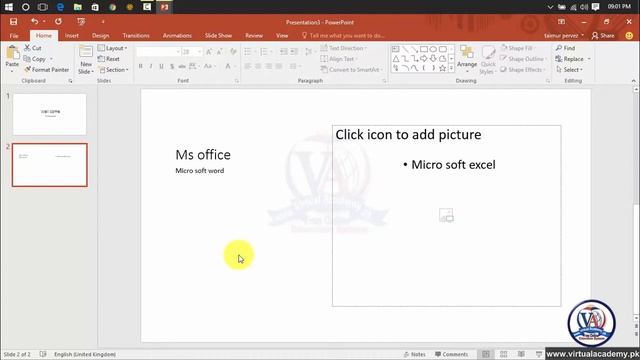Open Windows Start menu
The width and height of the screenshot is (640, 360).
(x=8, y=7)
